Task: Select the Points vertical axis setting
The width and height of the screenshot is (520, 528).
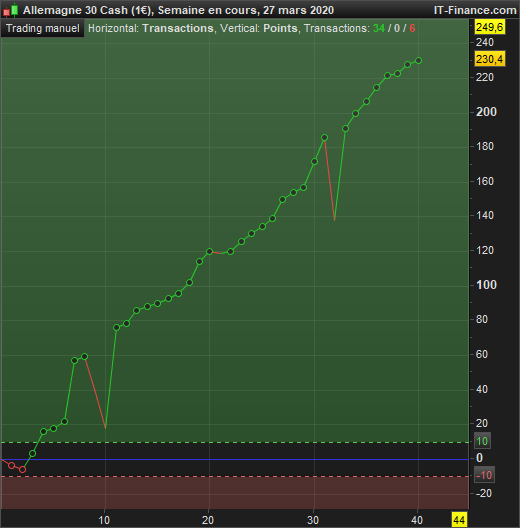Action: tap(280, 28)
